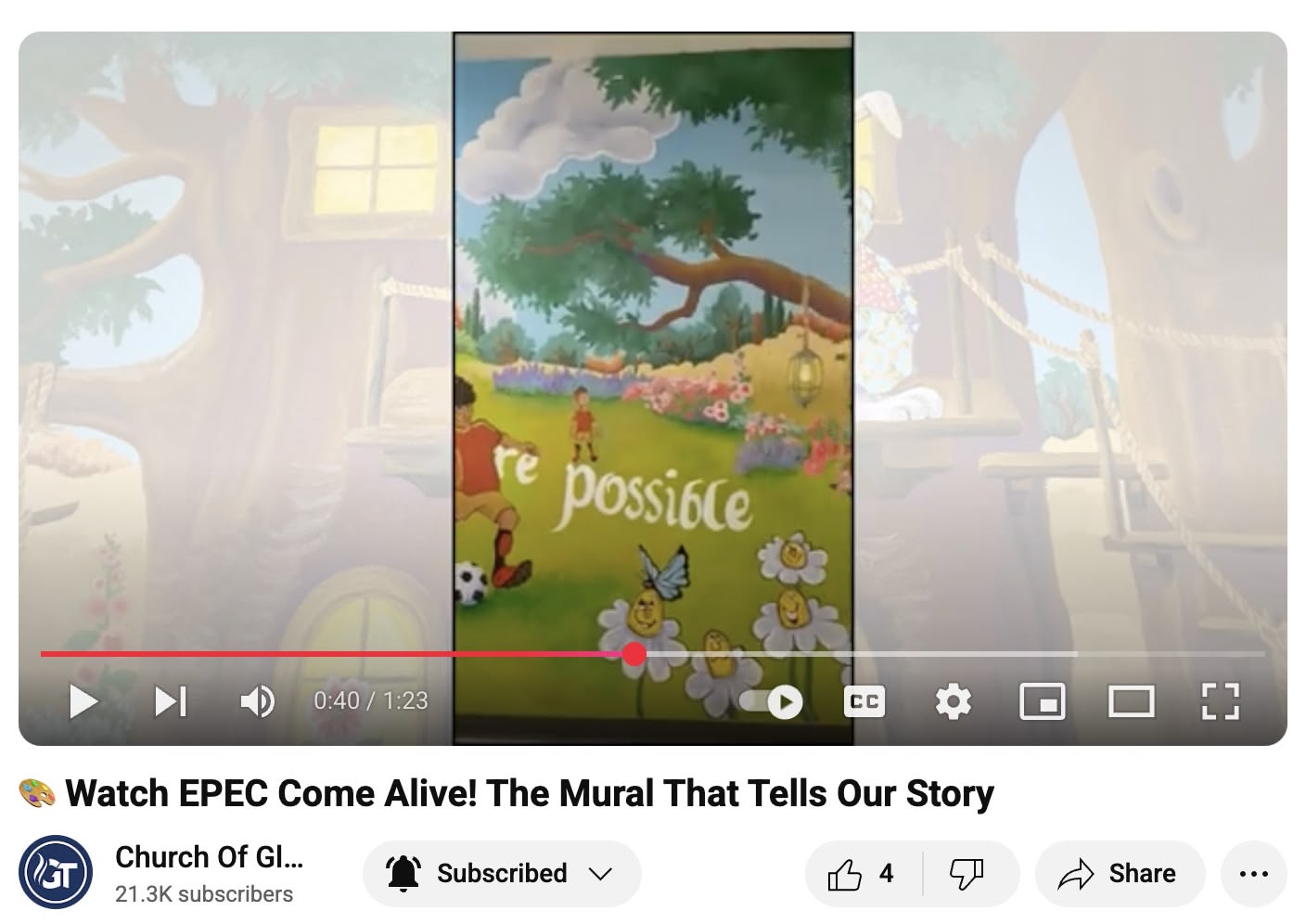Open the more actions menu
This screenshot has height=924, width=1306.
click(1254, 874)
